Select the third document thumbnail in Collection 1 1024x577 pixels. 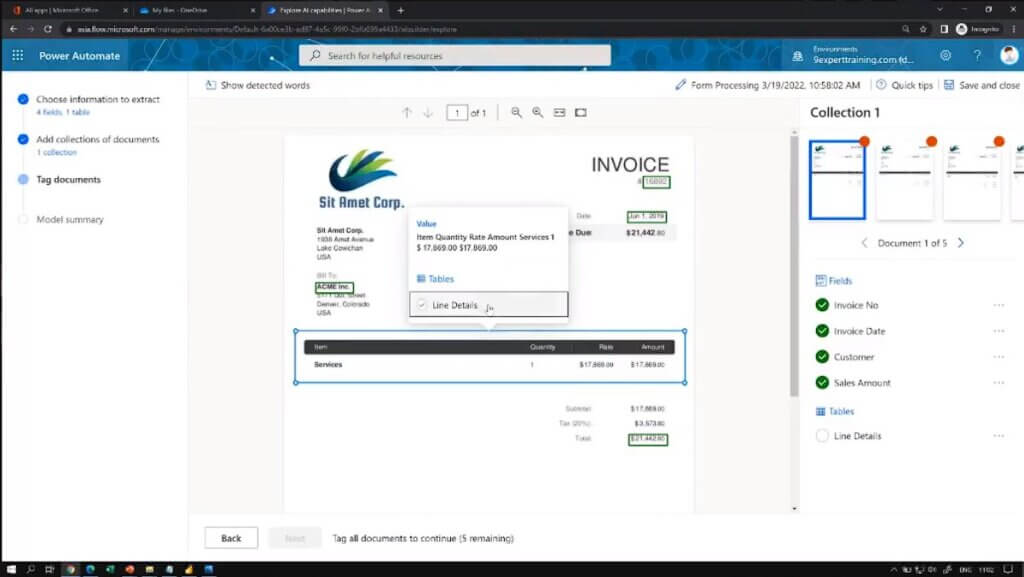(972, 179)
